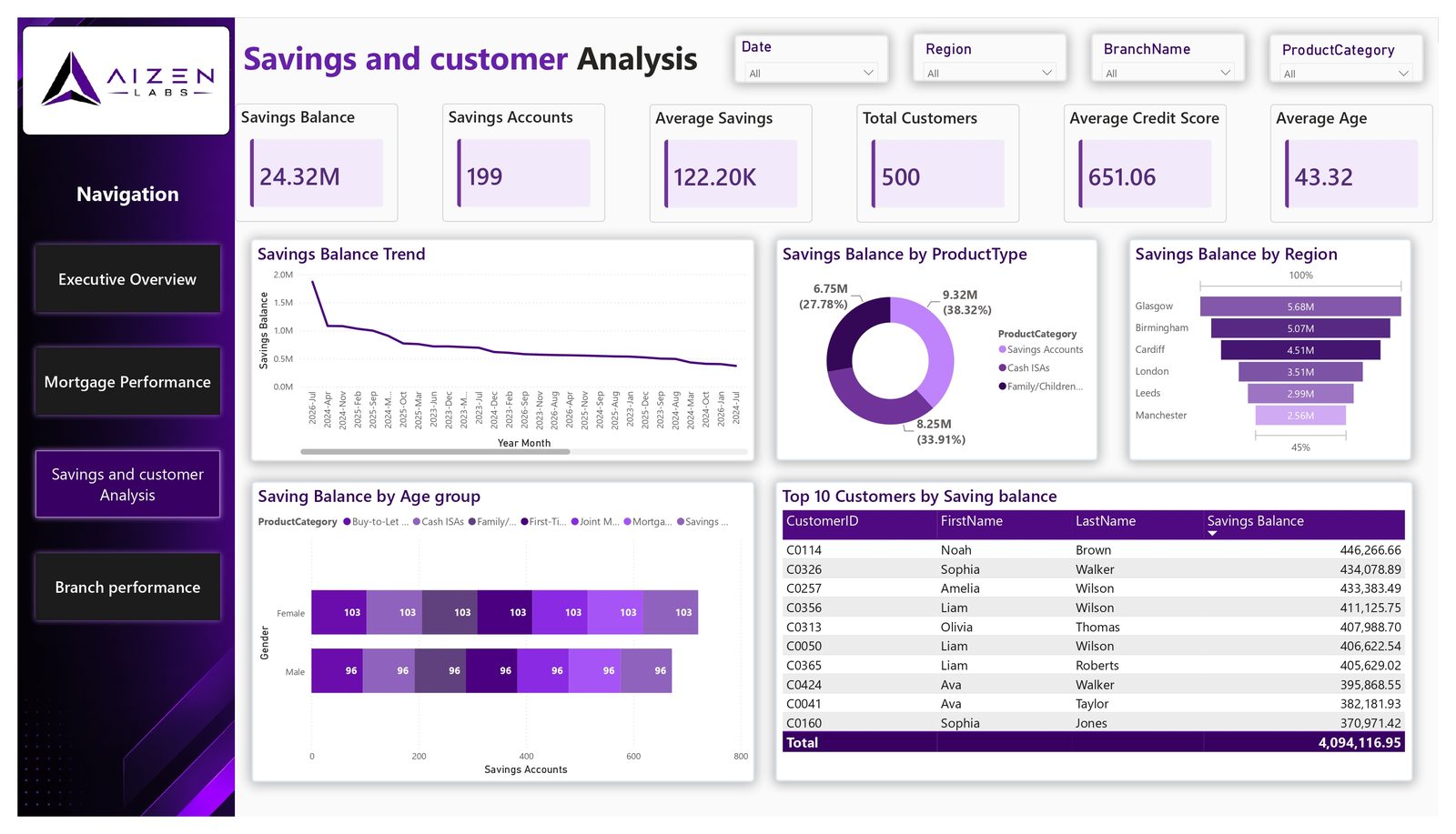This screenshot has width=1456, height=834.
Task: Click the Average Age 43.32 card
Action: click(x=1351, y=163)
